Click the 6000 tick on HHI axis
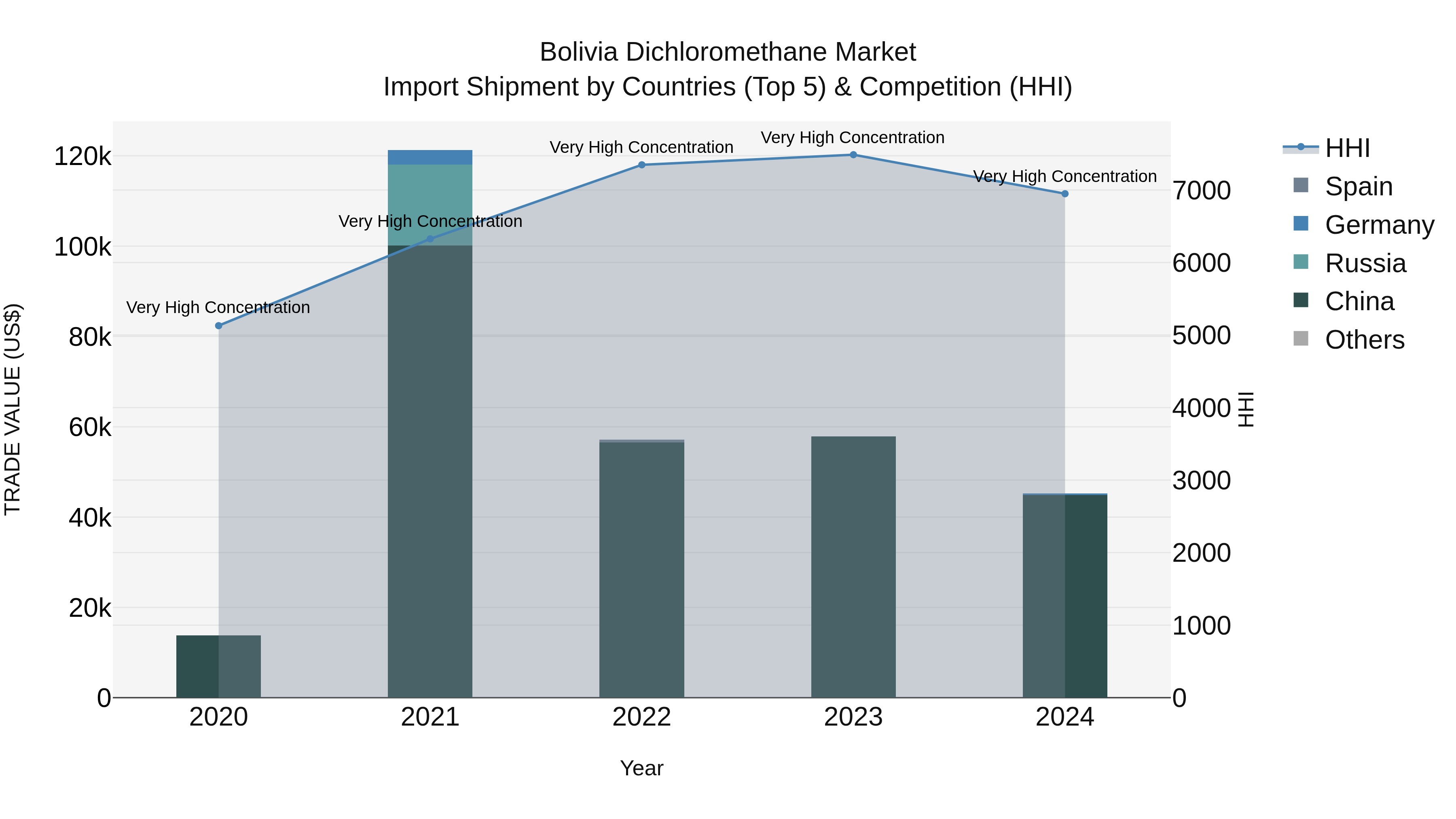 pyautogui.click(x=1202, y=263)
